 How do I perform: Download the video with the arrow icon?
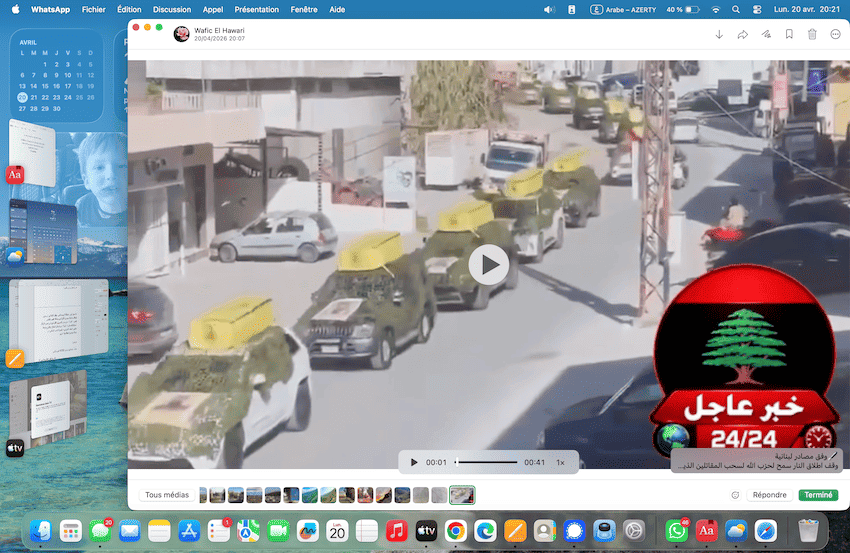tap(718, 34)
